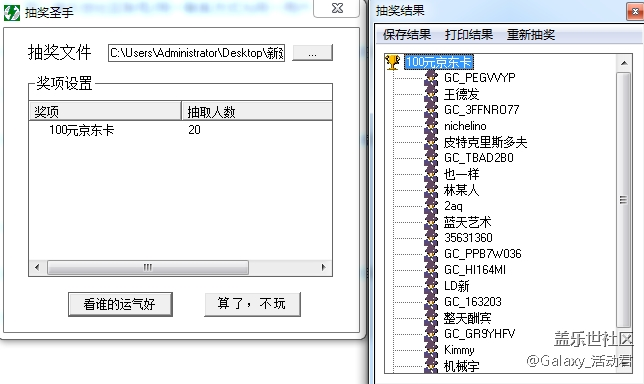Select winner 整天酬宾 in results
Screen dimensions: 644x384
(467, 318)
